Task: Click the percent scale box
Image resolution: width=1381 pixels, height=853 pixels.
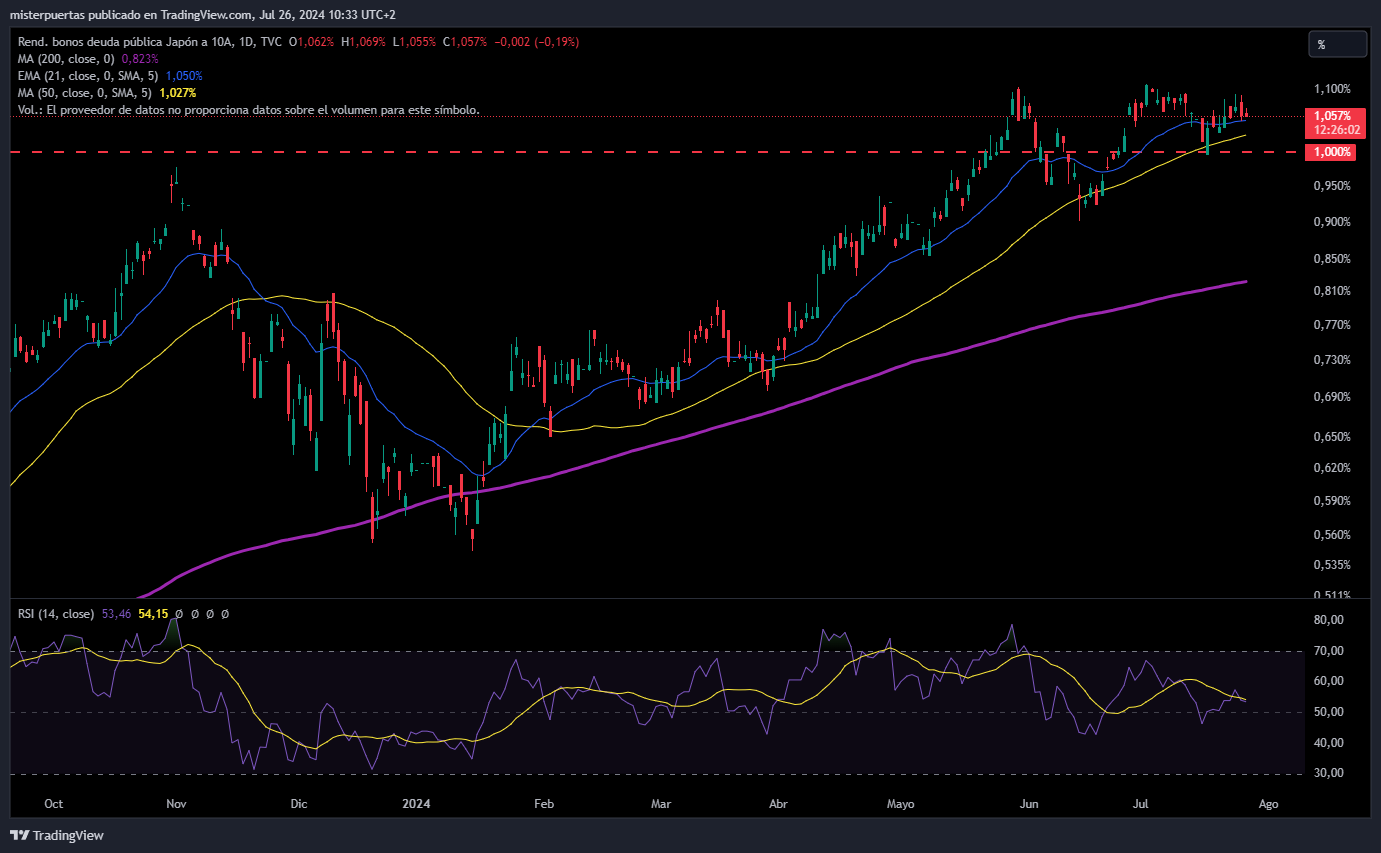Action: tap(1337, 44)
